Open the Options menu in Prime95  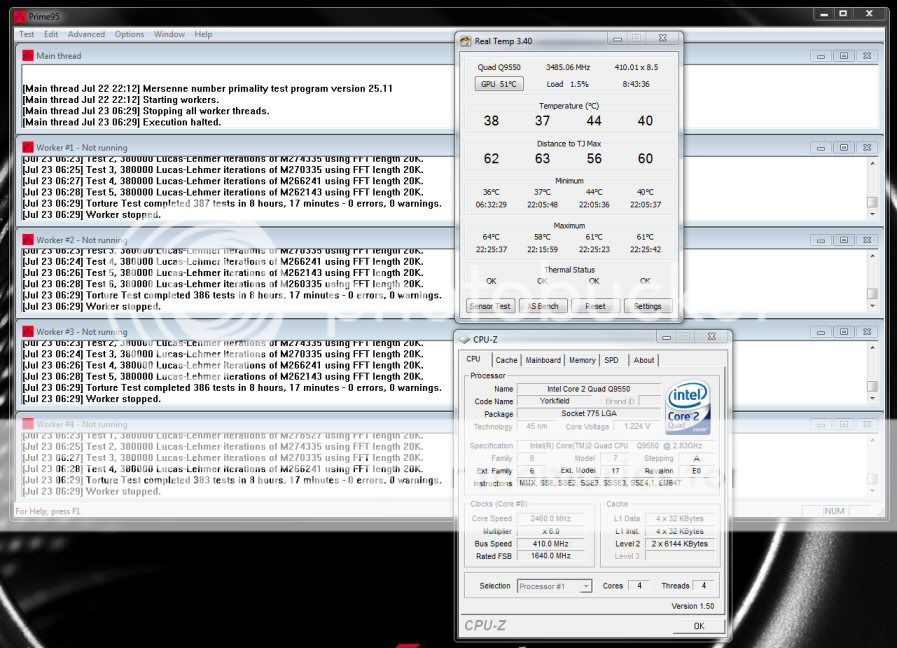point(129,33)
